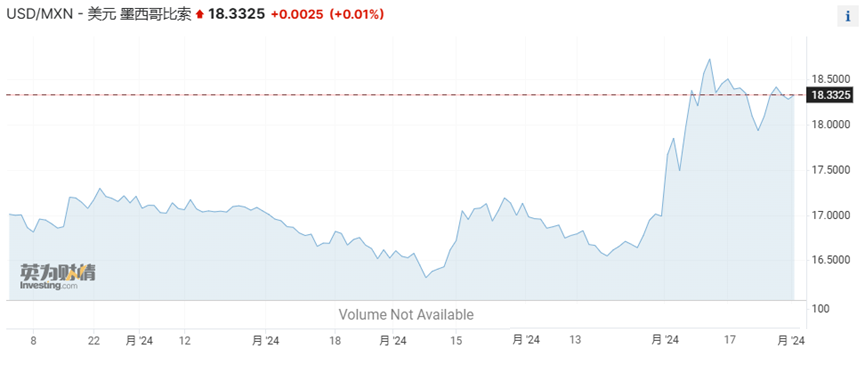
Task: Click the 17.5000 price axis label
Action: coord(831,170)
